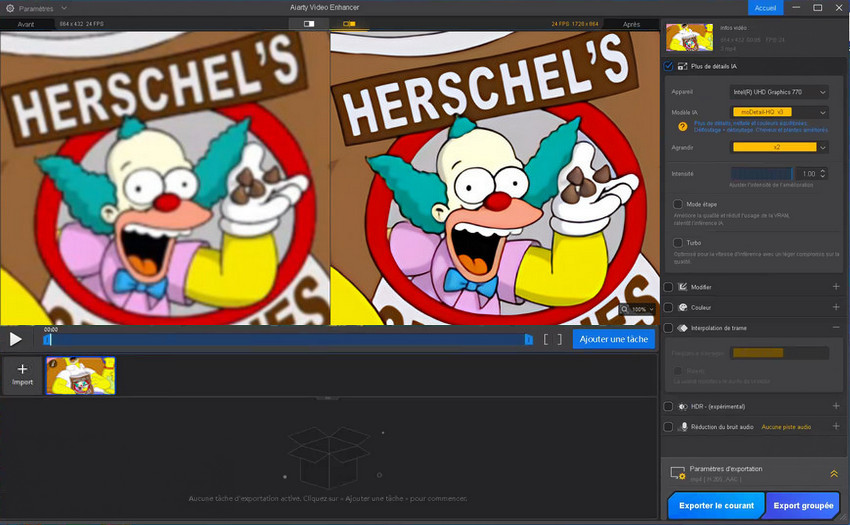The width and height of the screenshot is (850, 525).
Task: Expand the Modifier section plus
Action: (836, 286)
